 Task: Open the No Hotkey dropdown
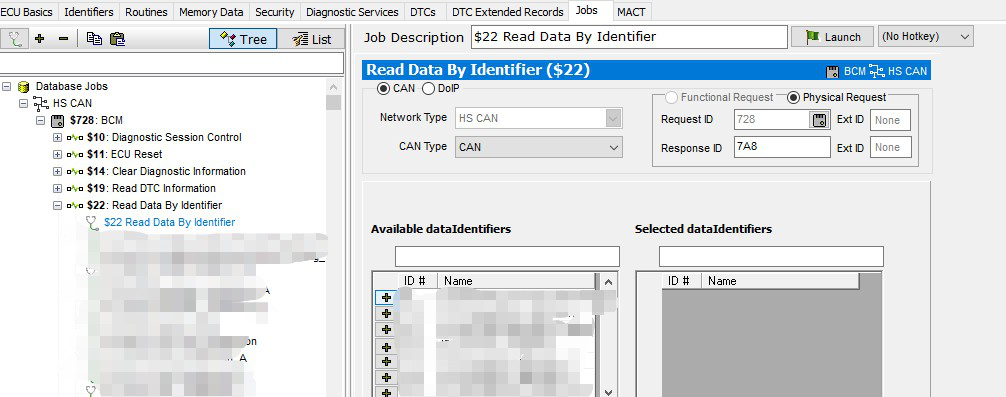tap(926, 37)
